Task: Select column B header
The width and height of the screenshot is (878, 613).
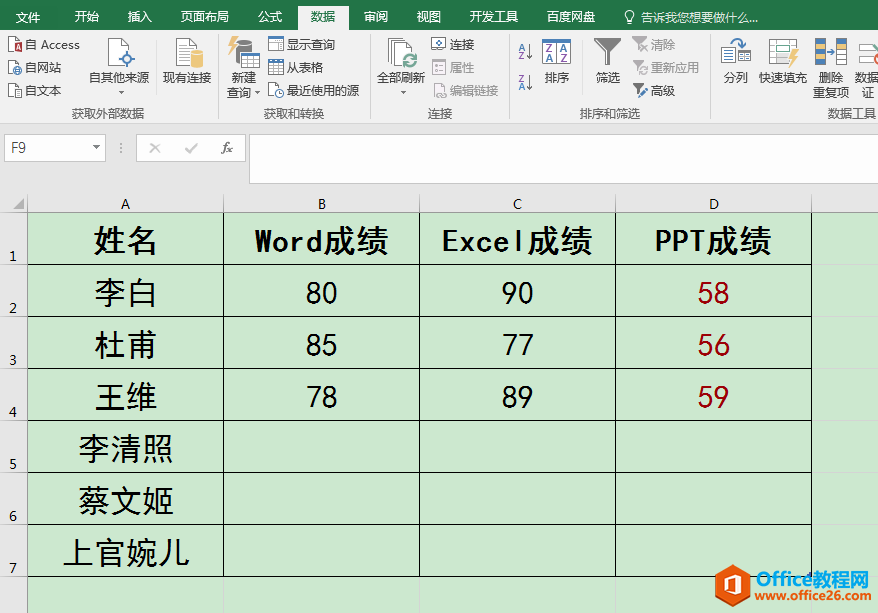Action: pos(321,204)
